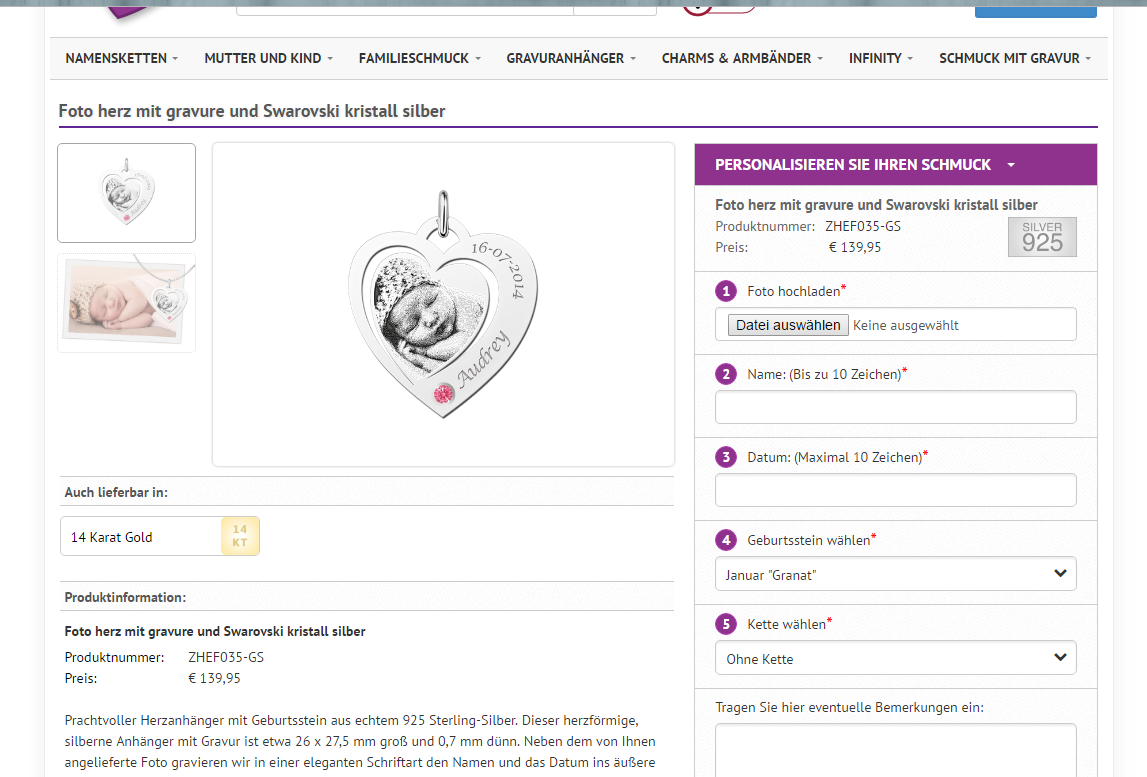Open the Geburtsstein wählen dropdown

coord(895,574)
